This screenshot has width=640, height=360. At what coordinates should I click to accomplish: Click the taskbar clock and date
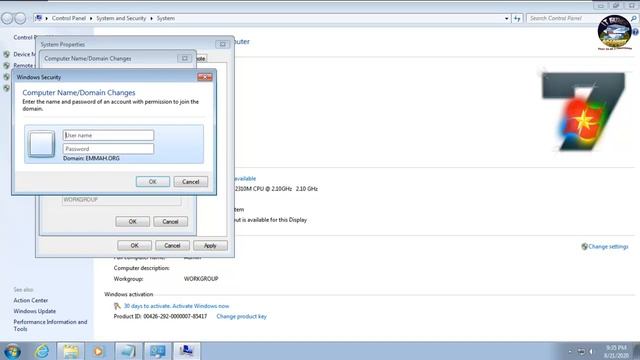coord(616,351)
